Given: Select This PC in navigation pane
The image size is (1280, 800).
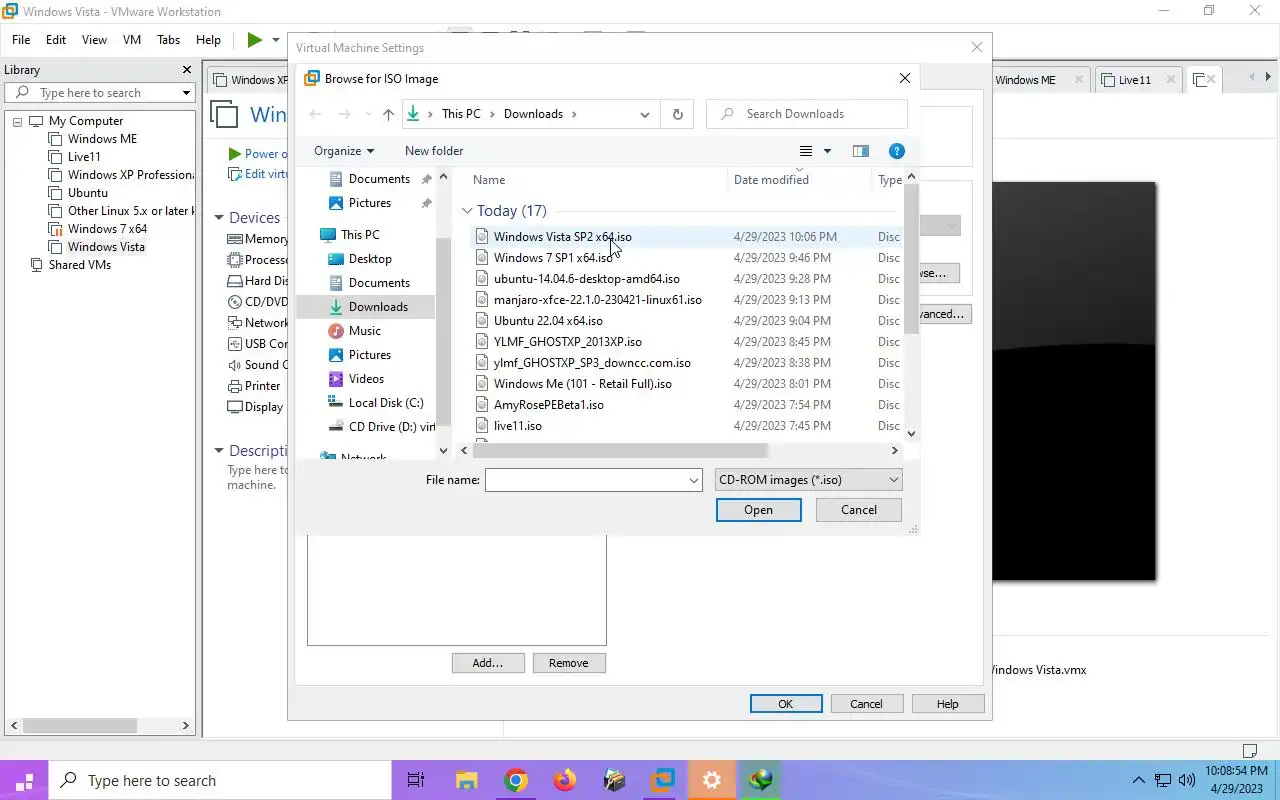Looking at the screenshot, I should 360,235.
